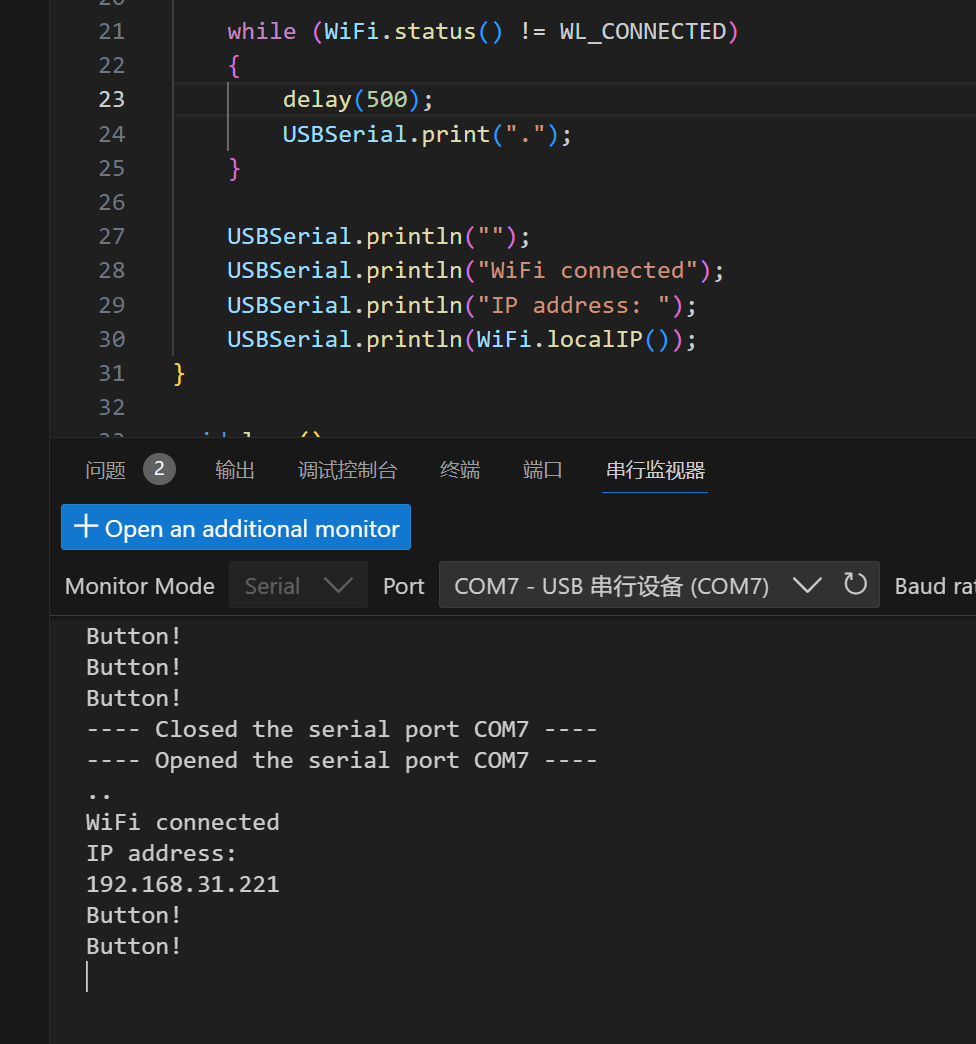This screenshot has width=976, height=1044.
Task: Switch to the 输出 output tab
Action: (235, 470)
